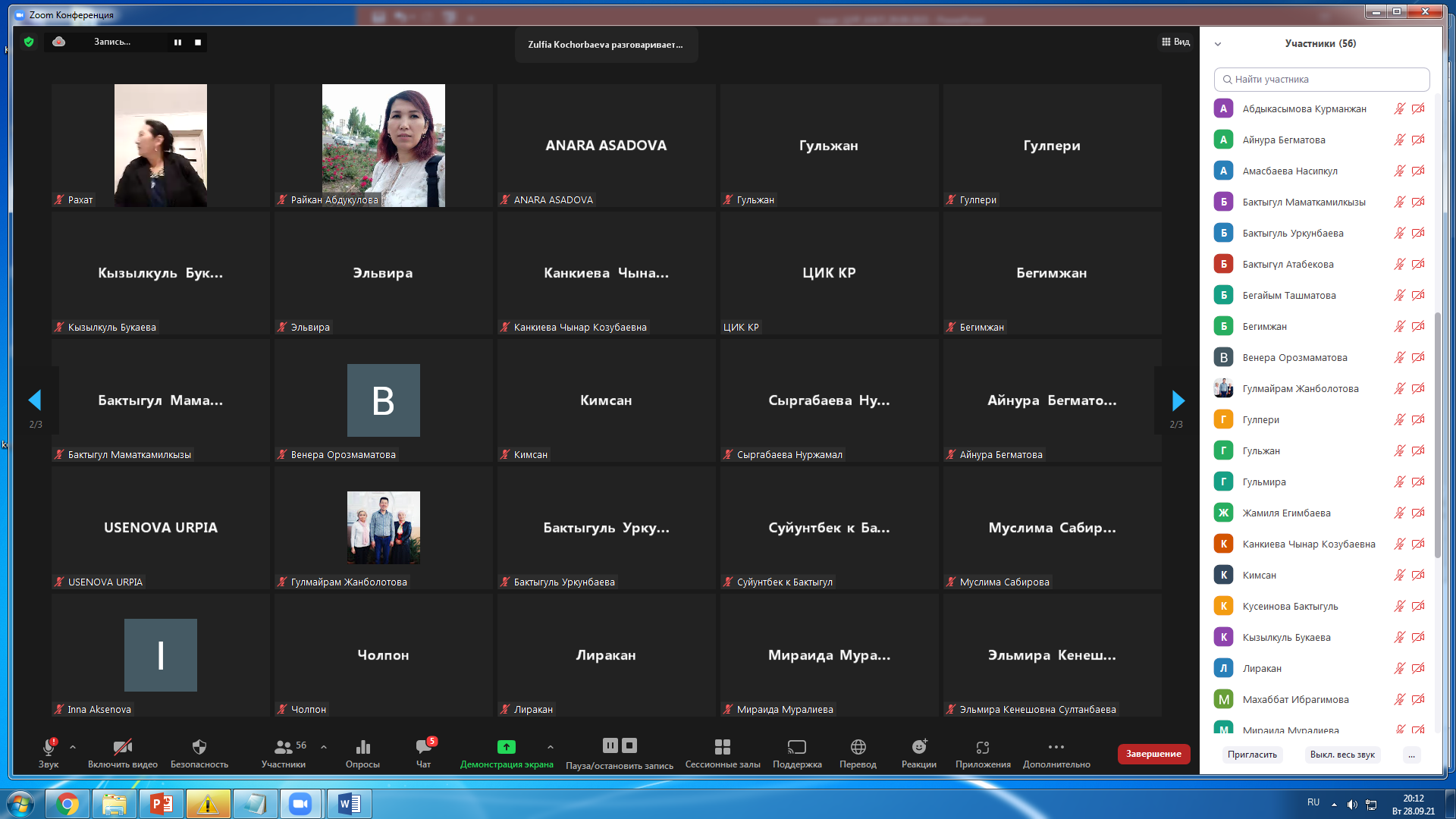Image resolution: width=1456 pixels, height=819 pixels.
Task: Collapse the Участники panel chevron
Action: pos(1218,44)
